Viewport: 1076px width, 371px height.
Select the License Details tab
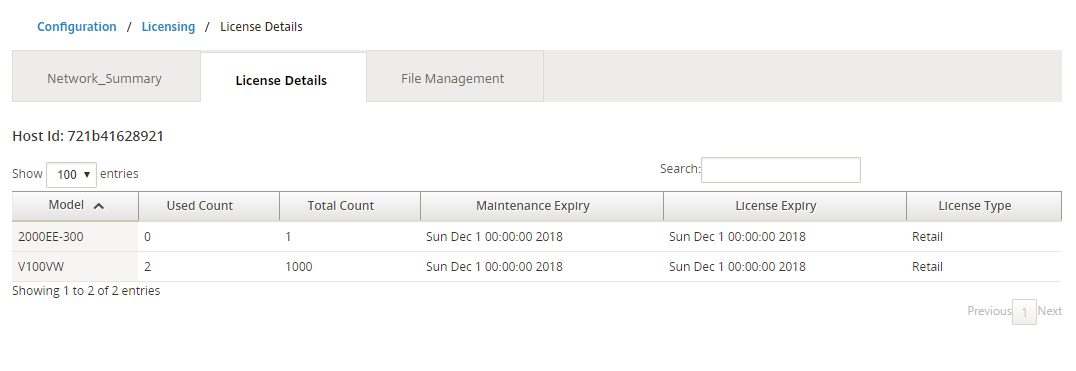tap(281, 80)
